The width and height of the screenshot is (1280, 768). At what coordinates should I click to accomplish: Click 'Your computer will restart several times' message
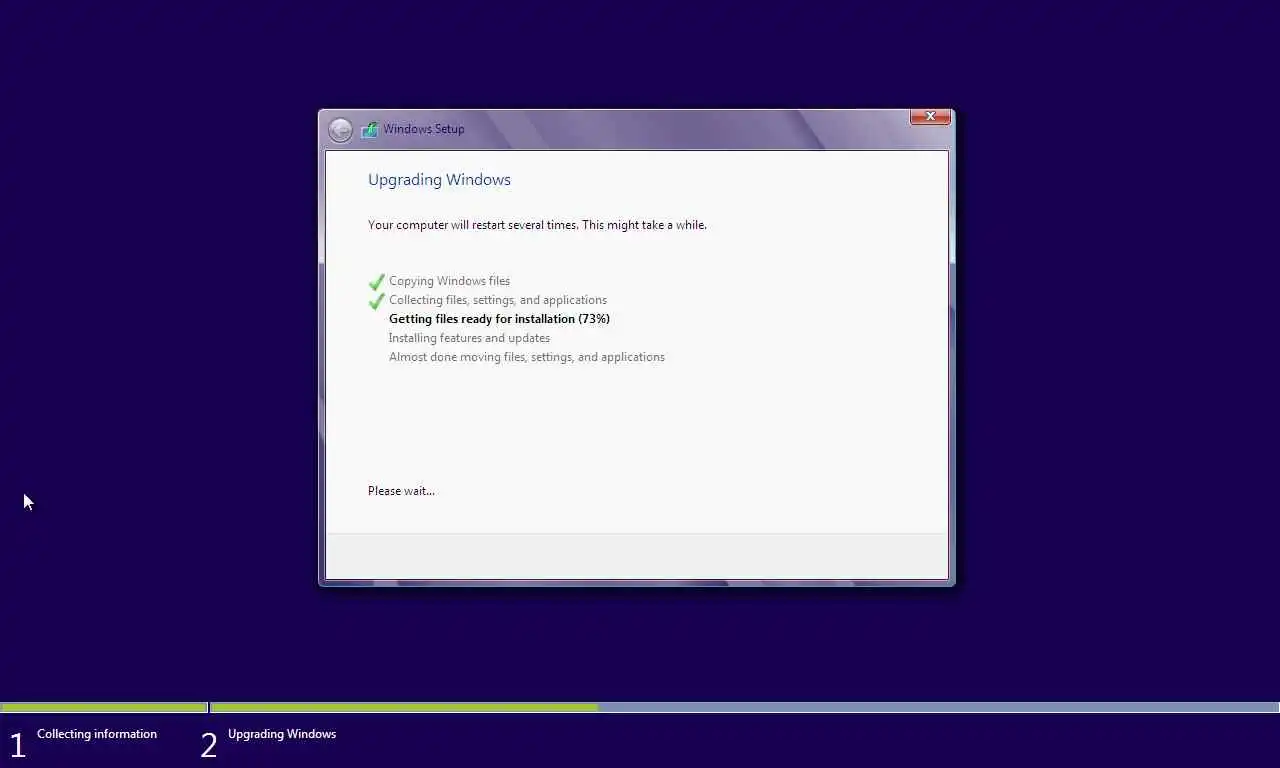537,225
